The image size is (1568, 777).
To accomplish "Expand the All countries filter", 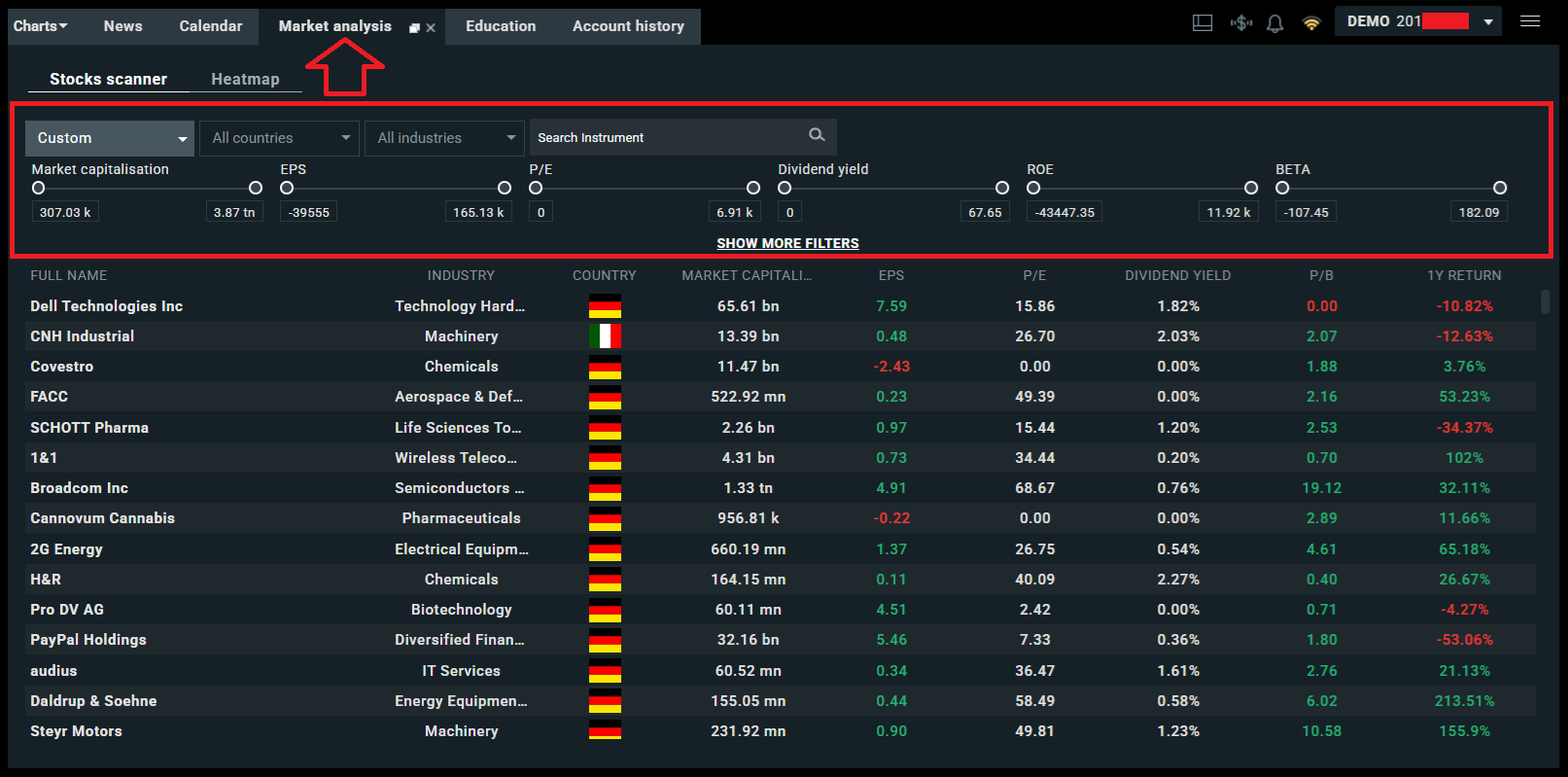I will click(280, 138).
